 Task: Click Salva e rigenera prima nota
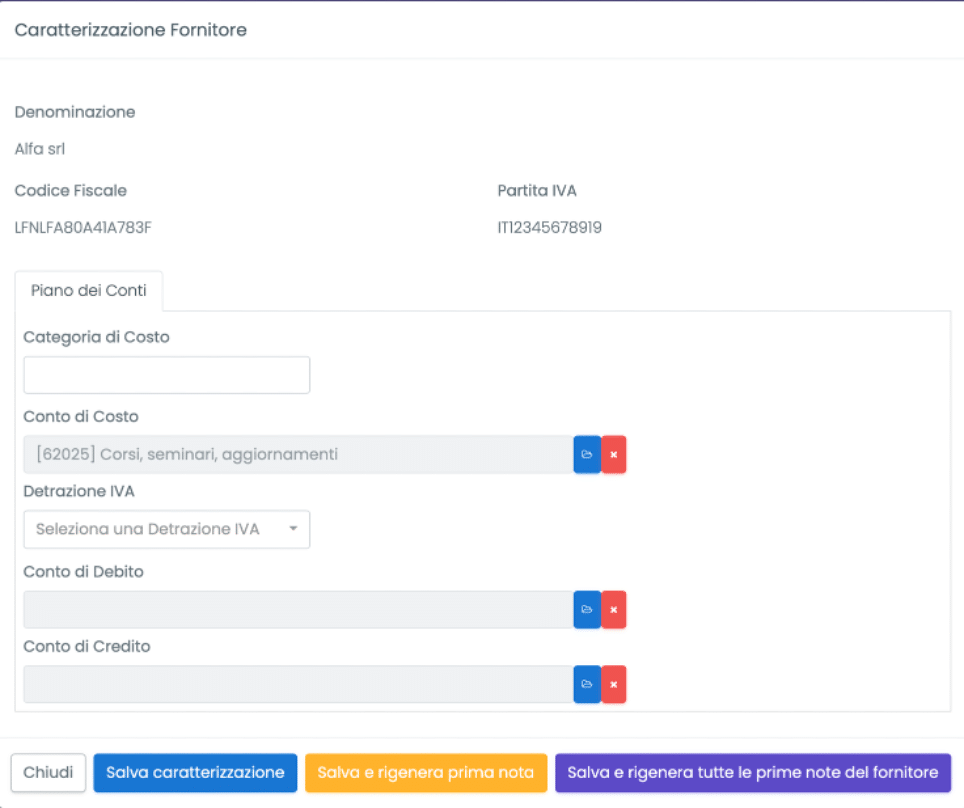pyautogui.click(x=426, y=772)
